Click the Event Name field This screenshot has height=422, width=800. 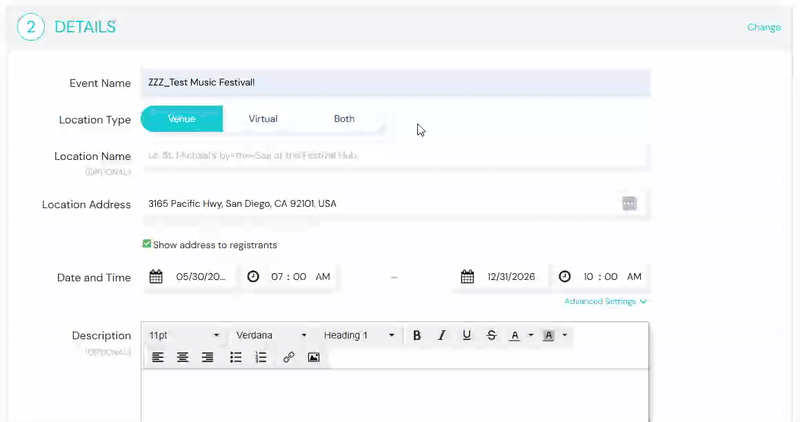pos(395,83)
